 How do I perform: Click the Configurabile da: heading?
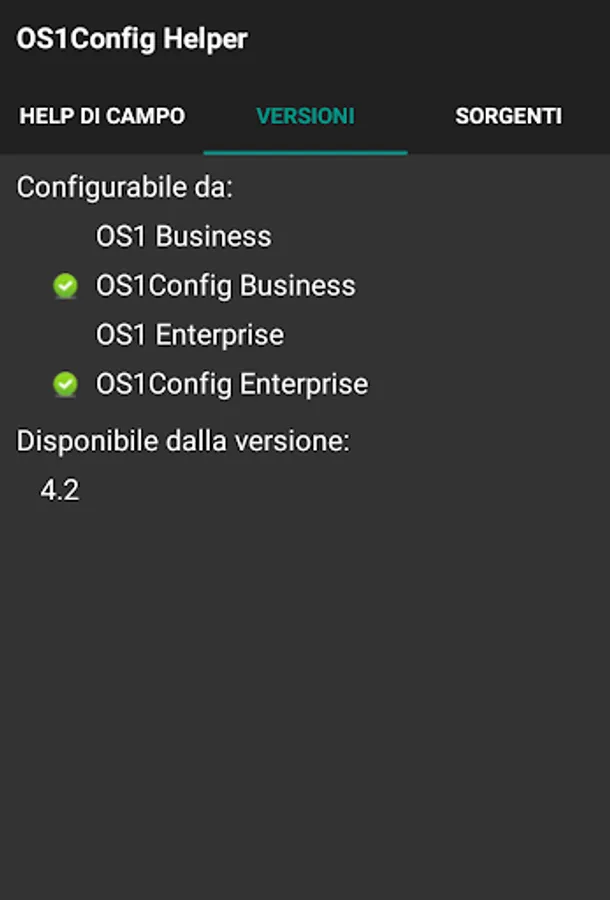point(124,188)
